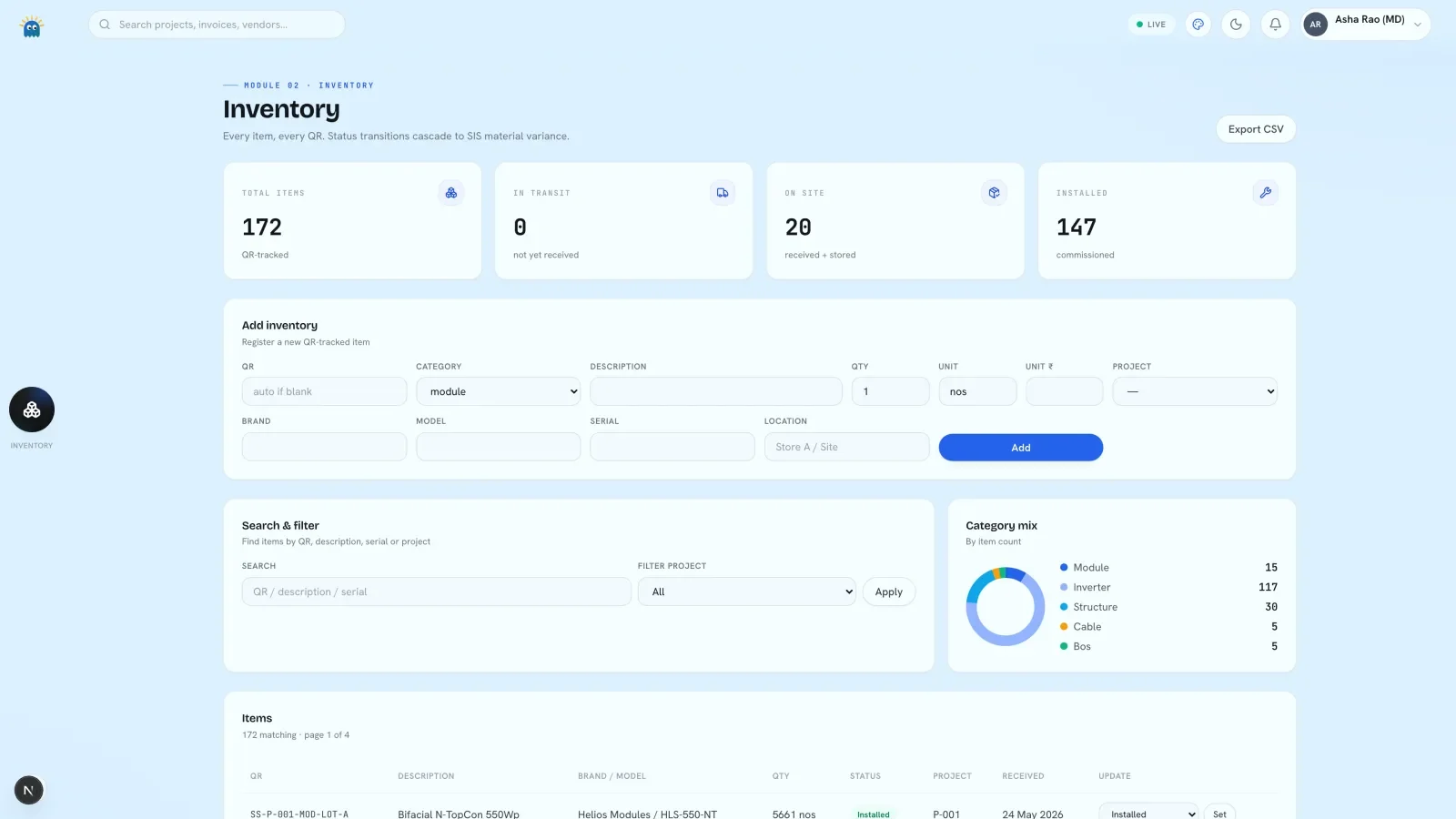The image size is (1456, 819).
Task: Click the Total Items cubes icon
Action: [x=451, y=193]
